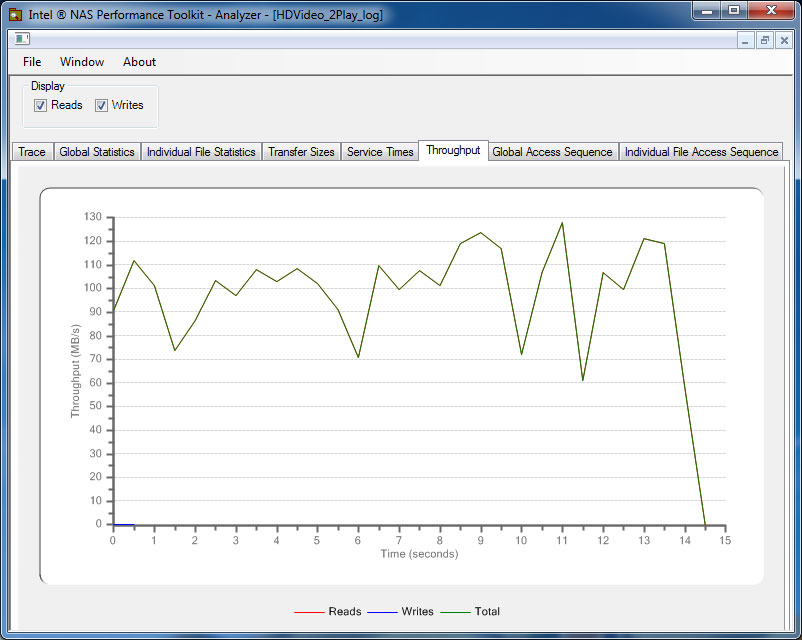Maximize the main Analyzer window
This screenshot has width=802, height=640.
click(x=734, y=11)
